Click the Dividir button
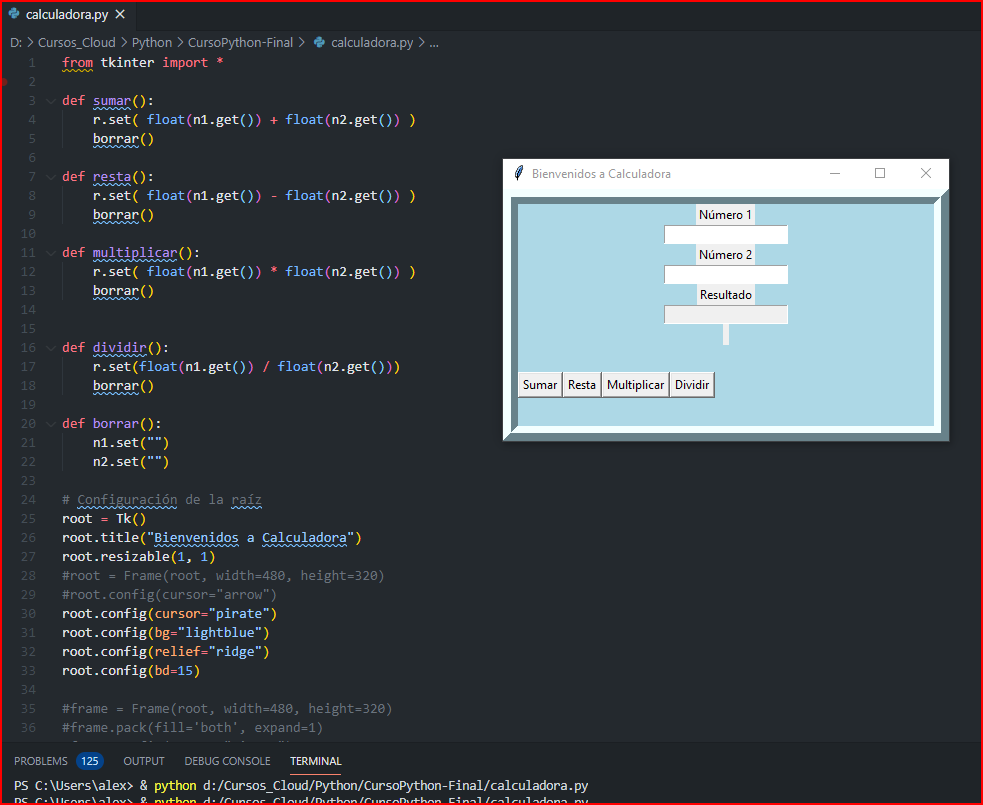Viewport: 983px width, 805px height. (692, 385)
